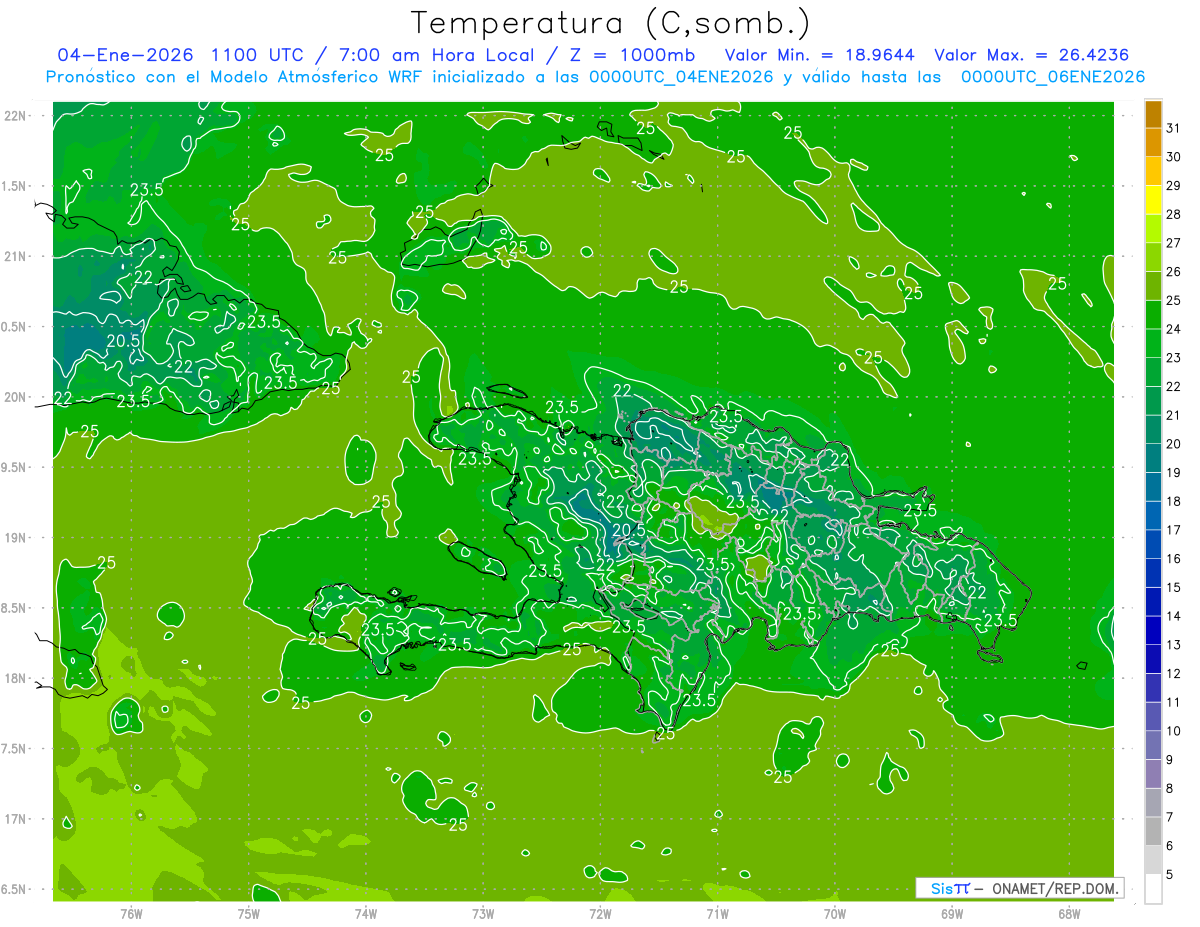Click the '17N' latitude axis label
Image resolution: width=1200 pixels, height=927 pixels.
[x=15, y=820]
